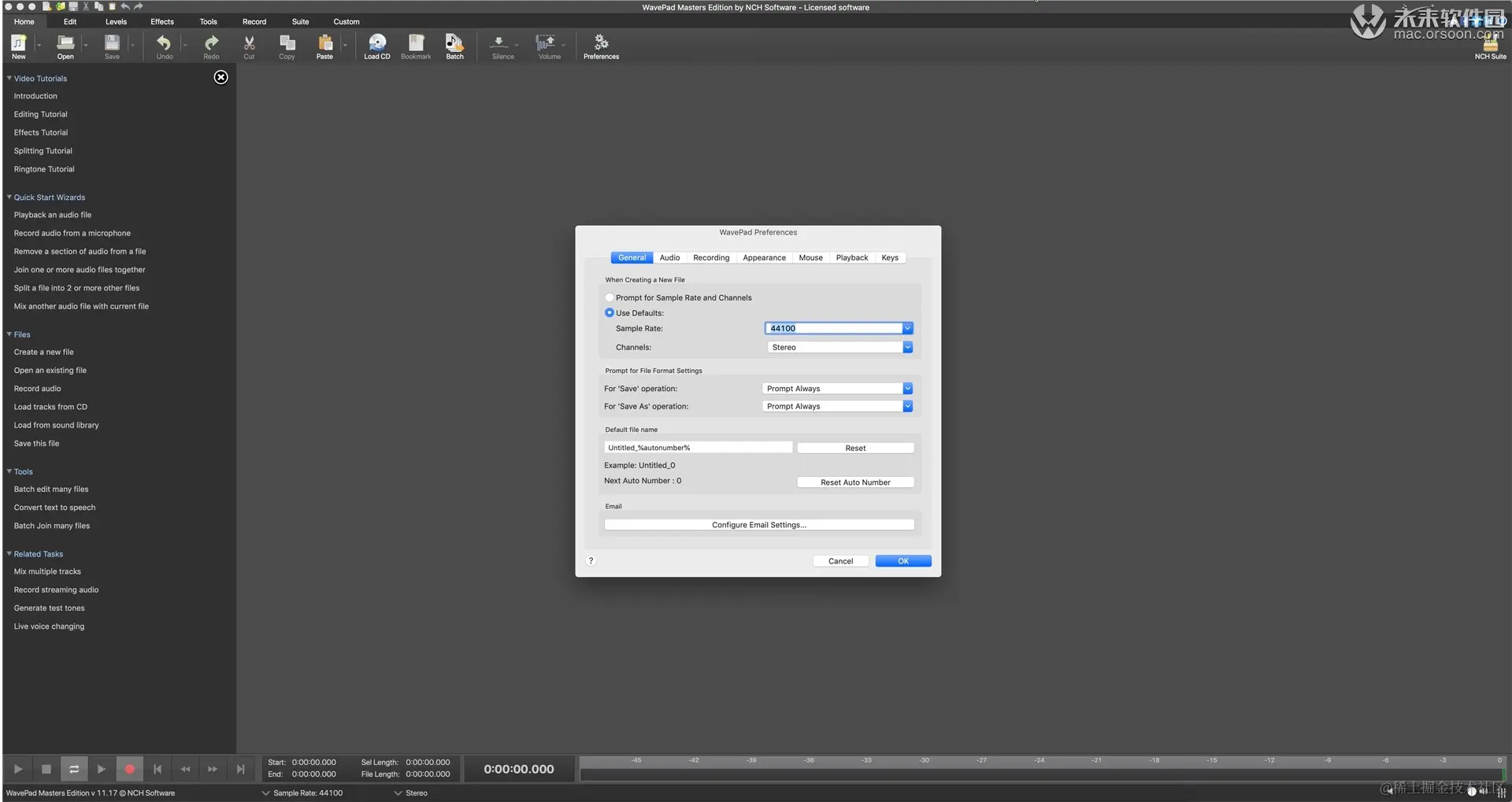Open the Sample Rate dropdown
1512x802 pixels.
pyautogui.click(x=907, y=328)
